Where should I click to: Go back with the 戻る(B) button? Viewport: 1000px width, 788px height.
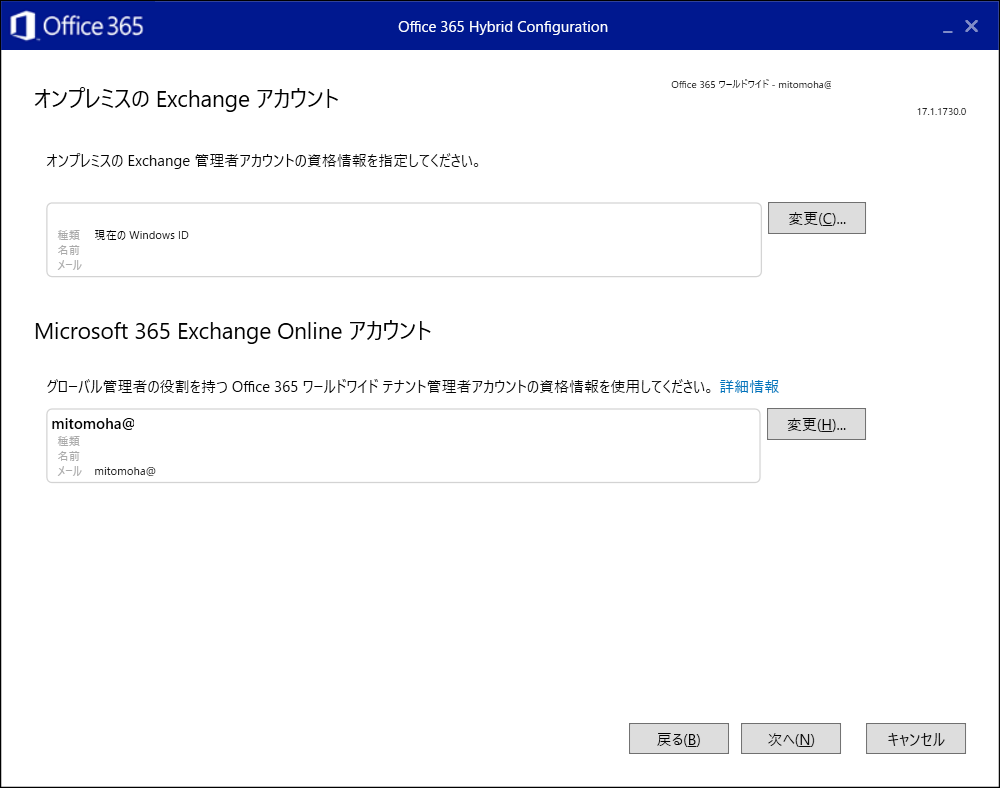(x=679, y=738)
